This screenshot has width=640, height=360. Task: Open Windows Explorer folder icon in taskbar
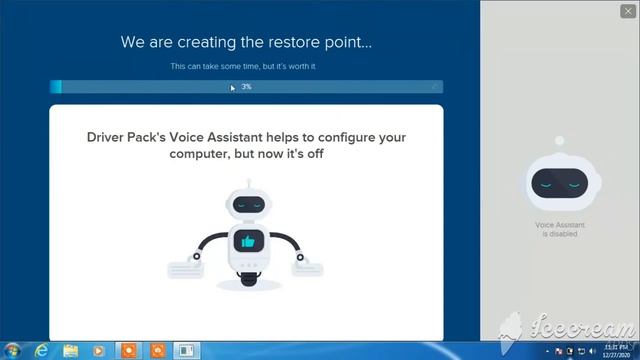70,351
